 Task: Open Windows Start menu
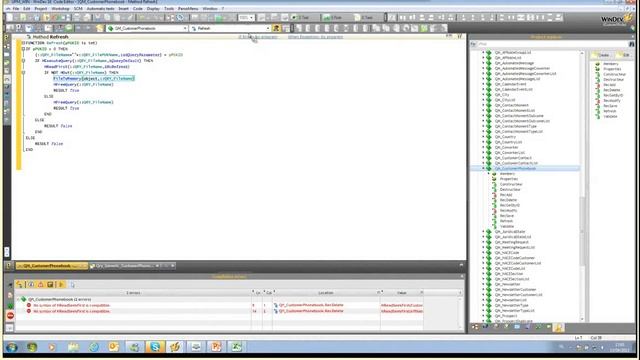tap(12, 347)
